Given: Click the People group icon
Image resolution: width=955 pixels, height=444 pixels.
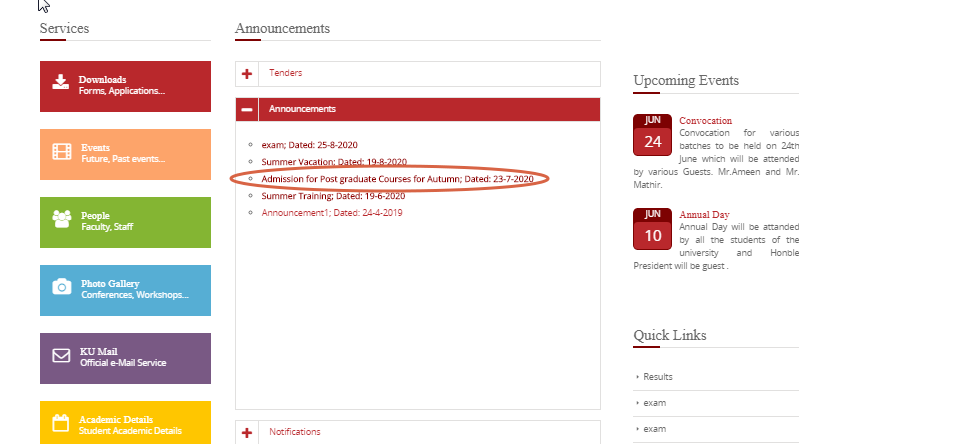Looking at the screenshot, I should 61,219.
